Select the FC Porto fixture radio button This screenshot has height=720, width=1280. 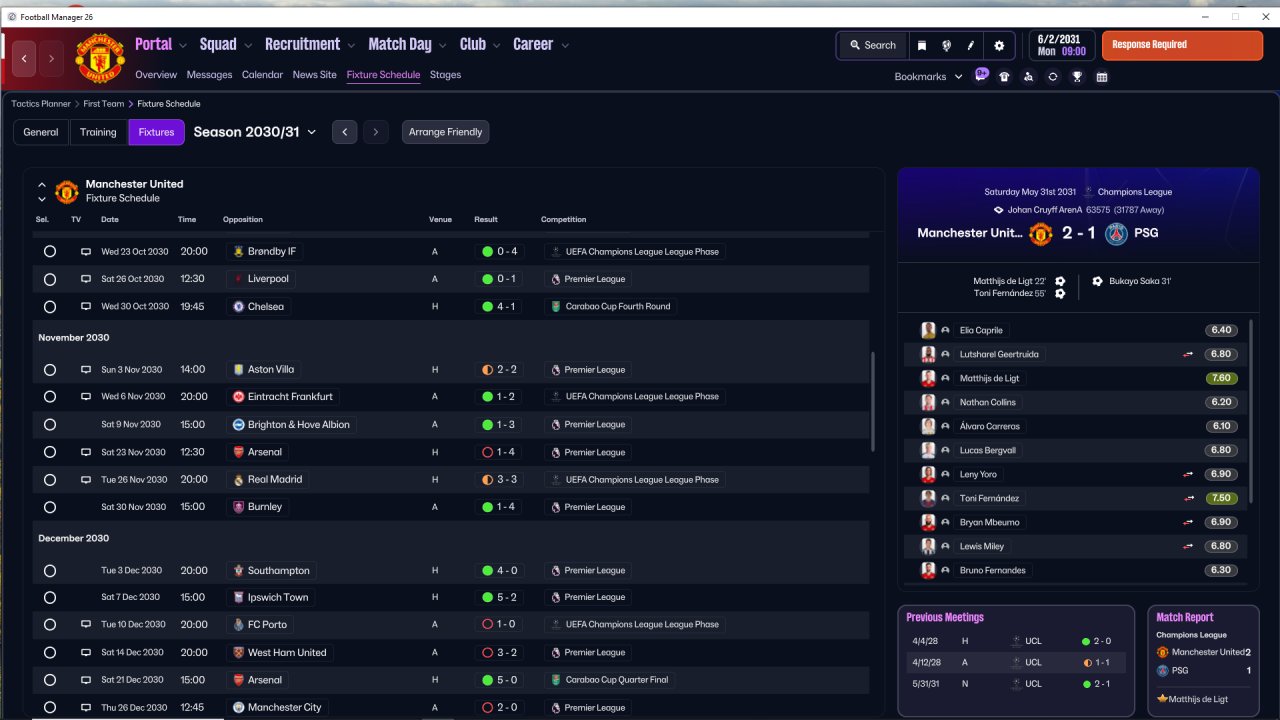50,625
